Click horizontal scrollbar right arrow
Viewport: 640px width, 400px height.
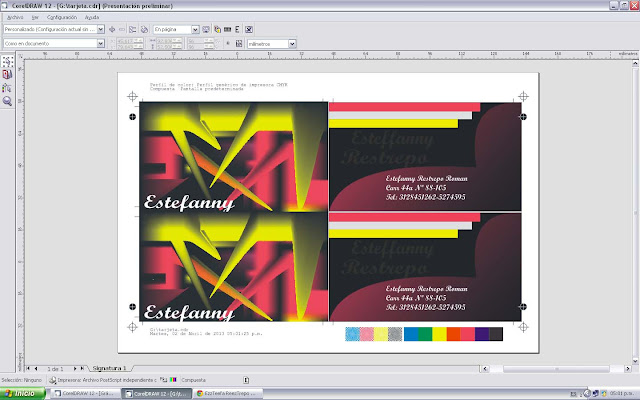pos(628,369)
